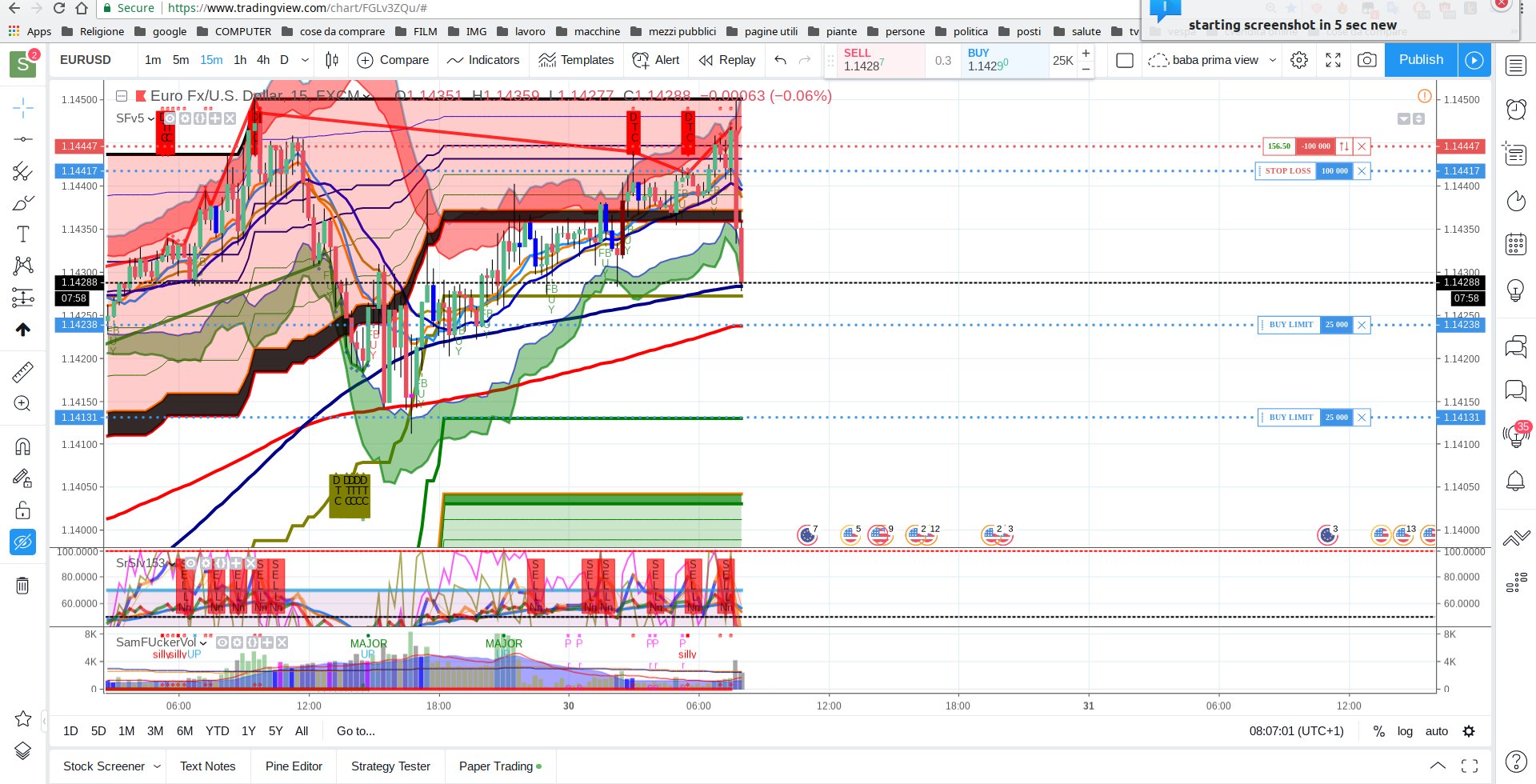1536x784 pixels.
Task: Close the STOP LOSS order line
Action: [x=1362, y=171]
